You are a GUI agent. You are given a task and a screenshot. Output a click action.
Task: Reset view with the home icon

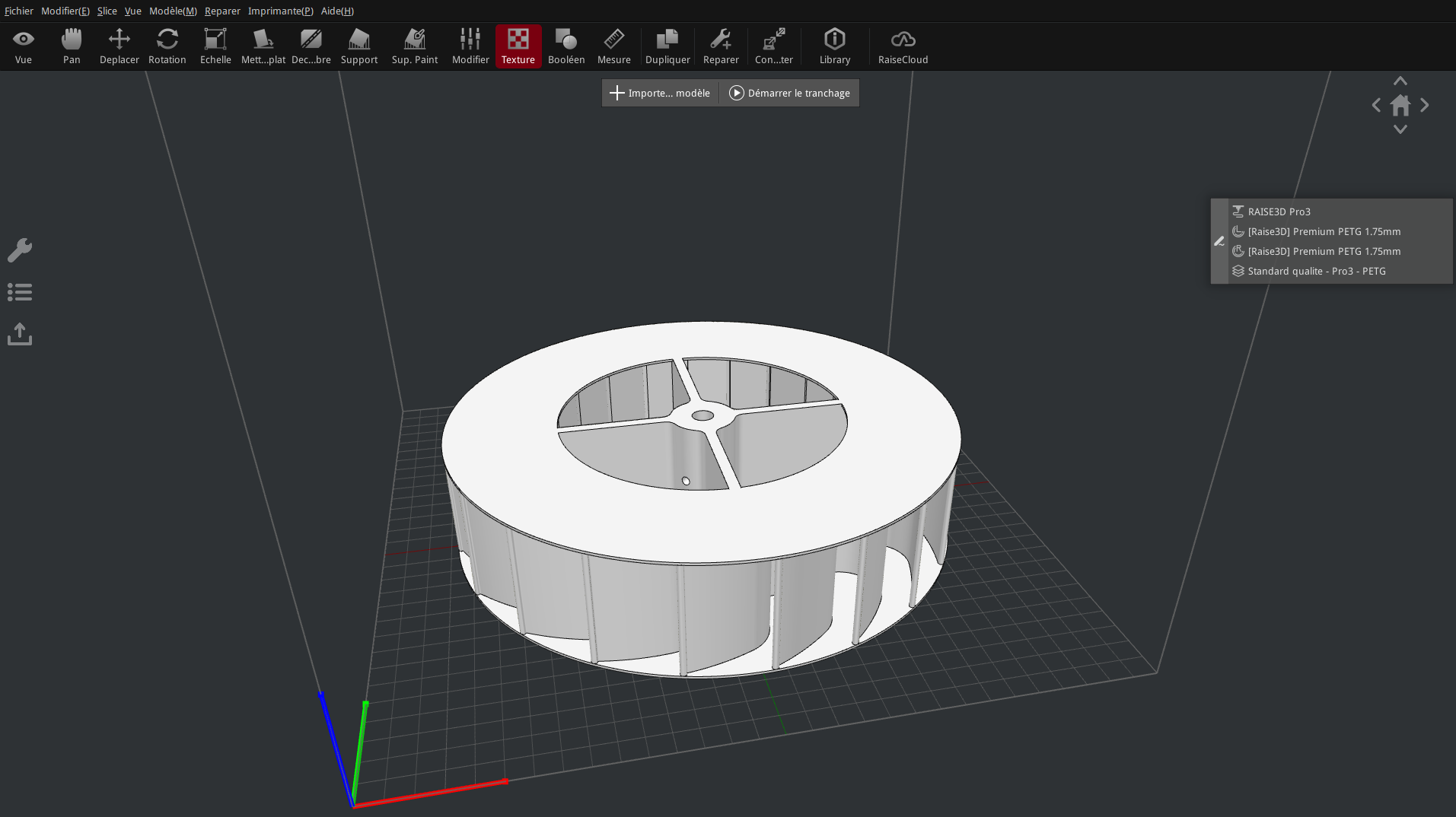point(1400,105)
